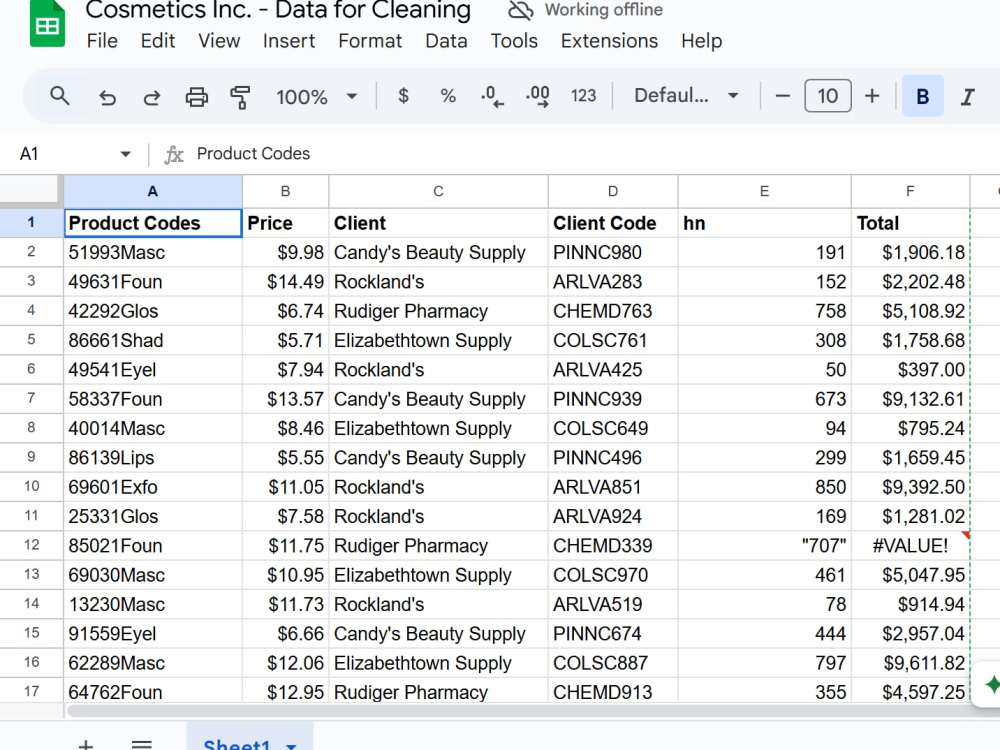Increase decimal places

coord(538,96)
